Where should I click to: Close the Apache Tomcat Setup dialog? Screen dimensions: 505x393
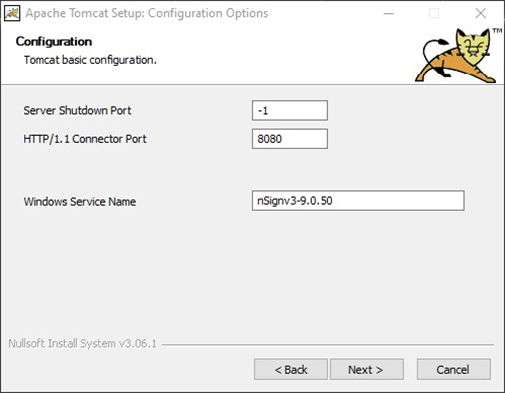[480, 14]
